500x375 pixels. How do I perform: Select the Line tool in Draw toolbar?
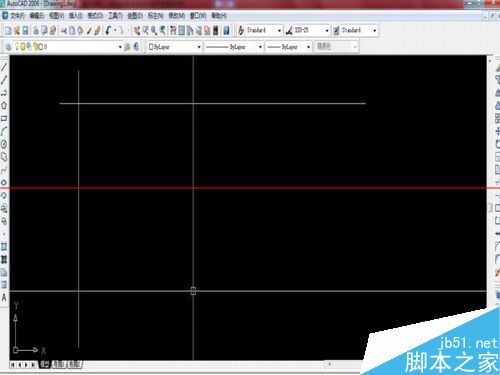(4, 67)
